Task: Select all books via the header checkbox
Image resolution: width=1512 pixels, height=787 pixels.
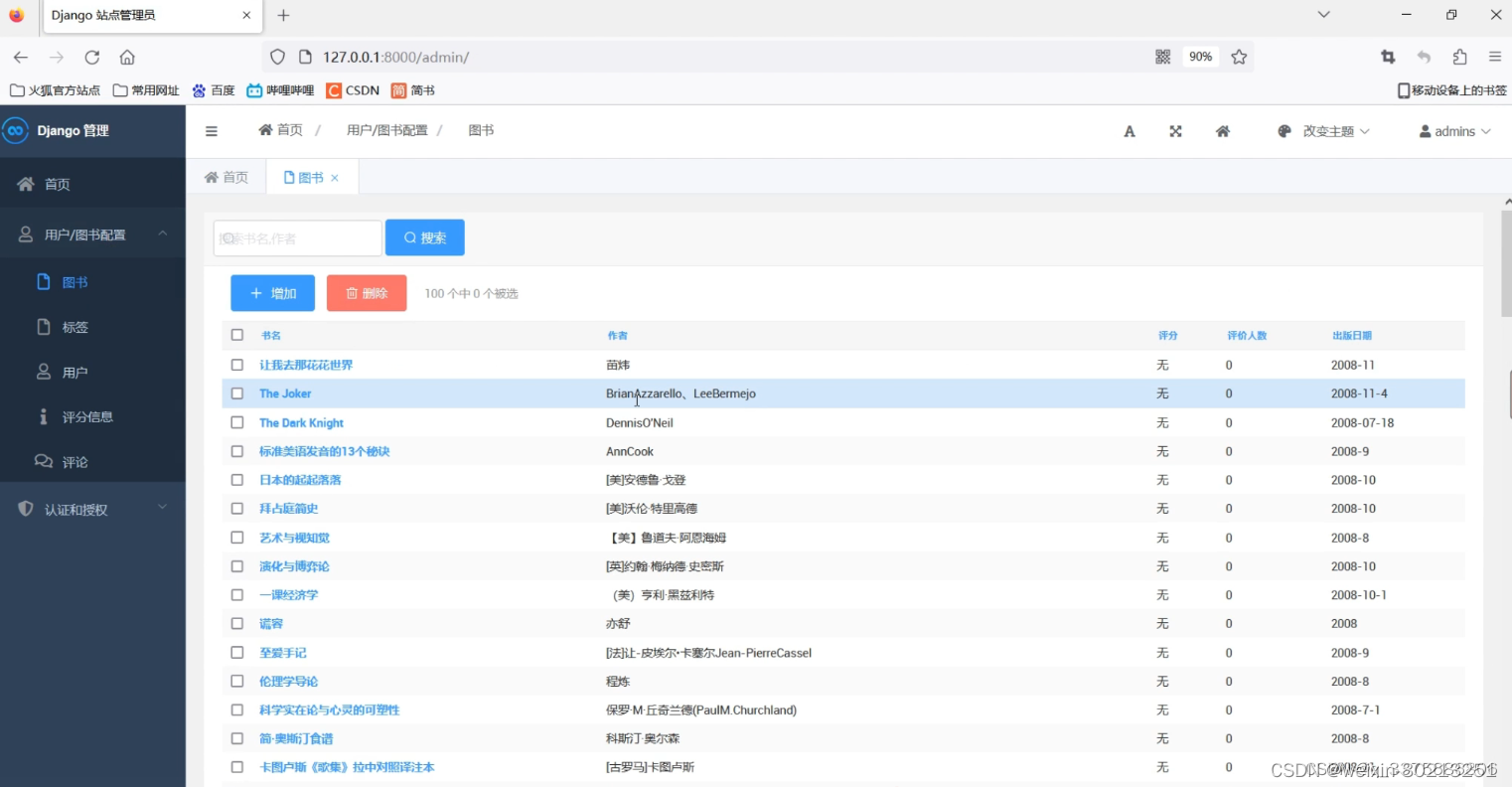Action: tap(236, 335)
